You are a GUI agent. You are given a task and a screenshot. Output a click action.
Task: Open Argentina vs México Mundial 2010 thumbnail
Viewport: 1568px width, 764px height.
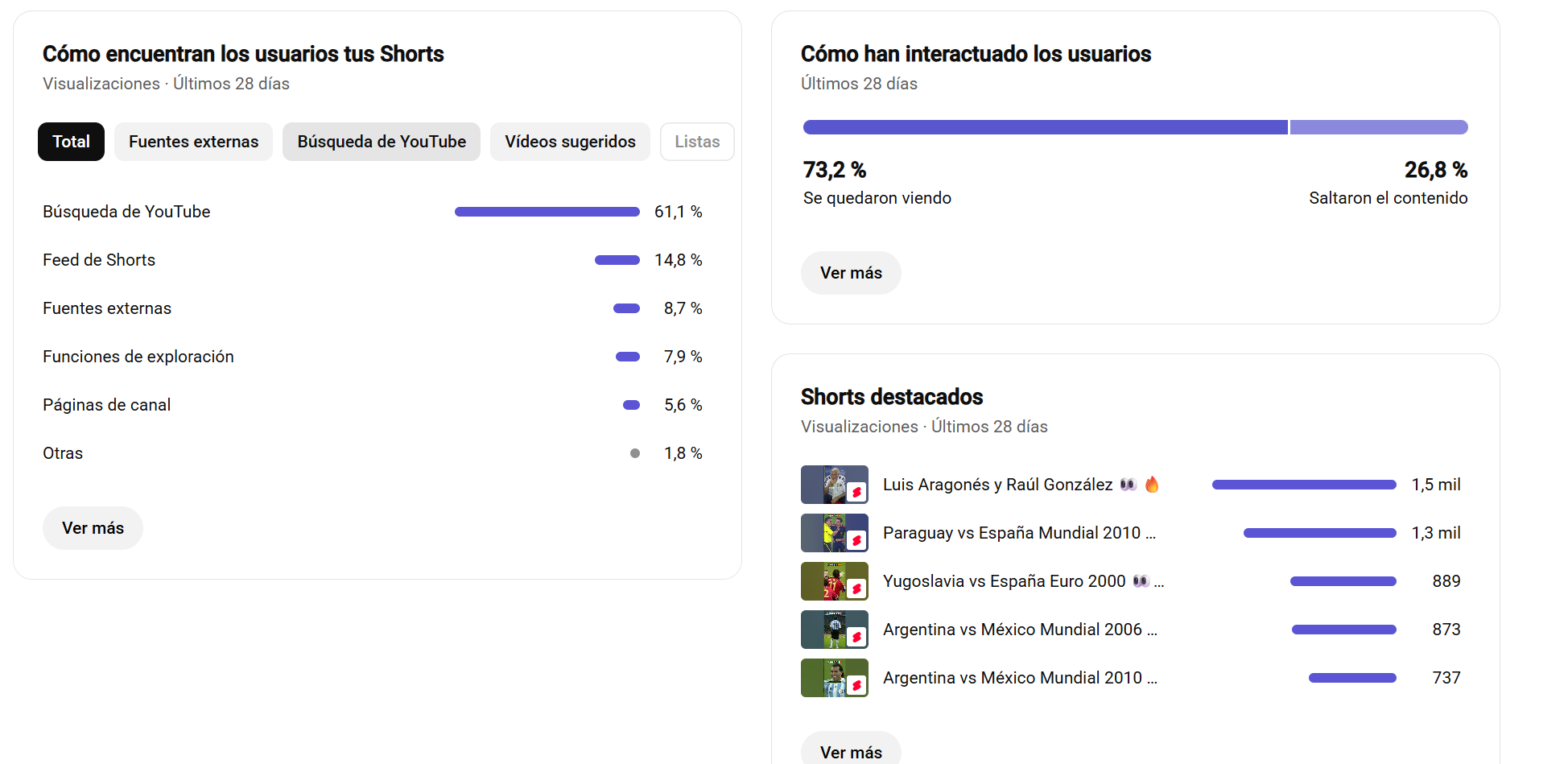pyautogui.click(x=835, y=678)
